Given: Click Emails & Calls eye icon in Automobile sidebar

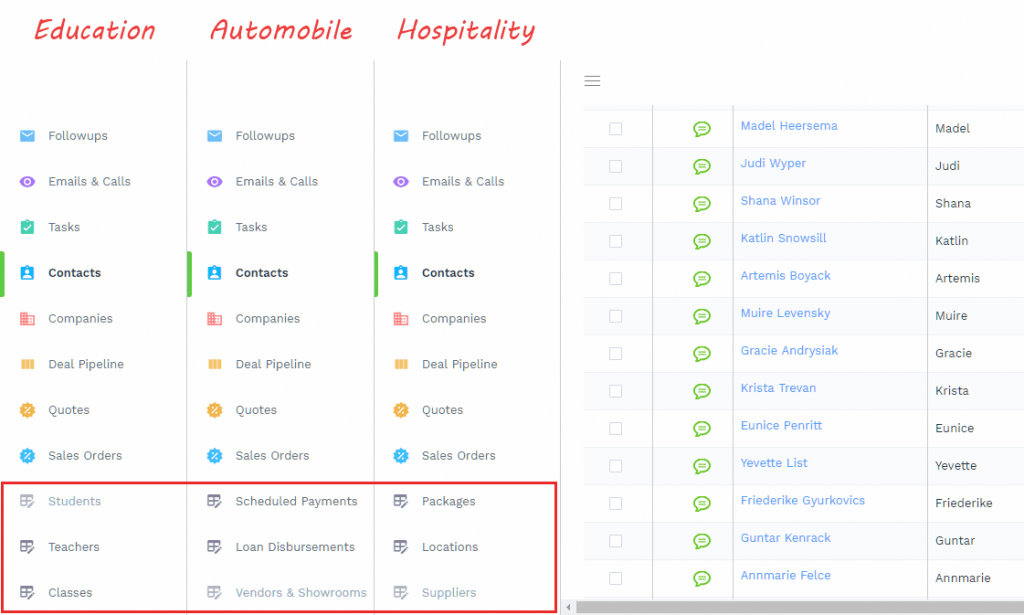Looking at the screenshot, I should 214,182.
